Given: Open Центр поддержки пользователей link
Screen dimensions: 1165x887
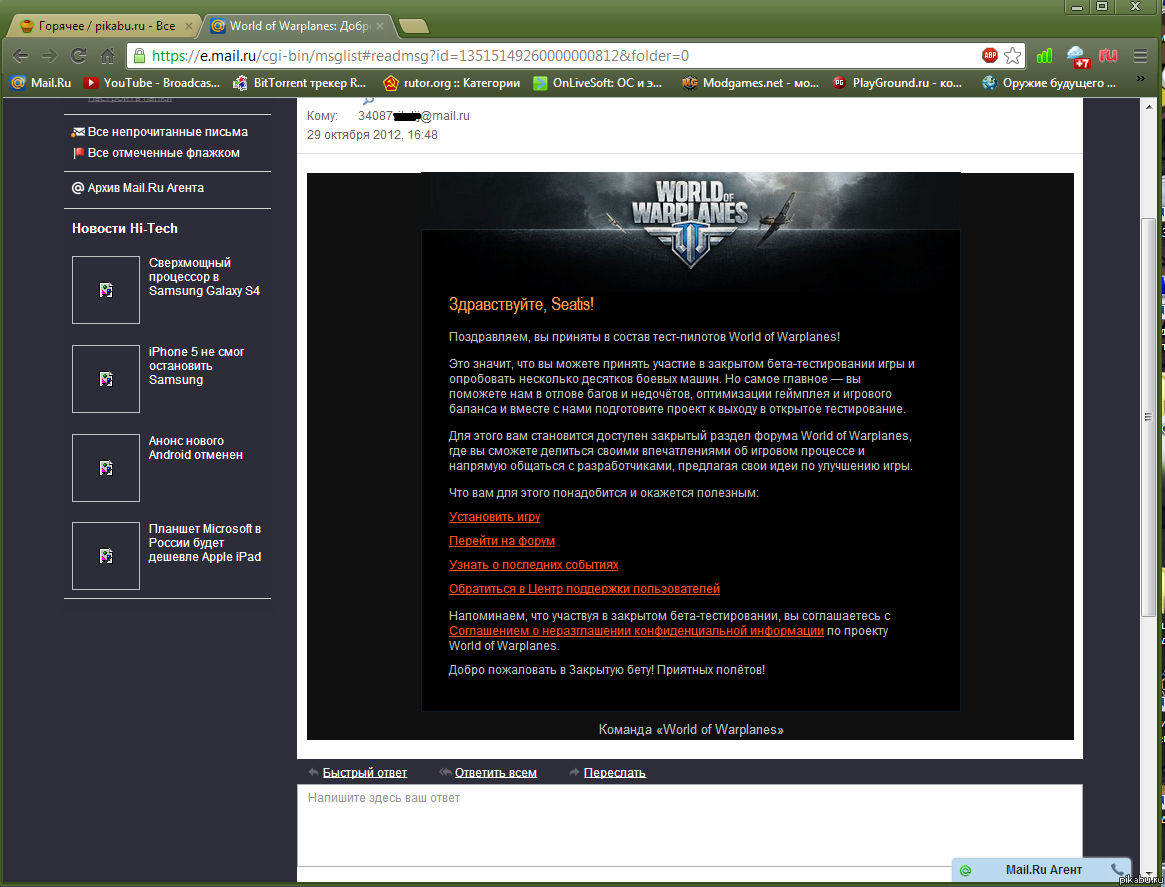Looking at the screenshot, I should pyautogui.click(x=585, y=588).
